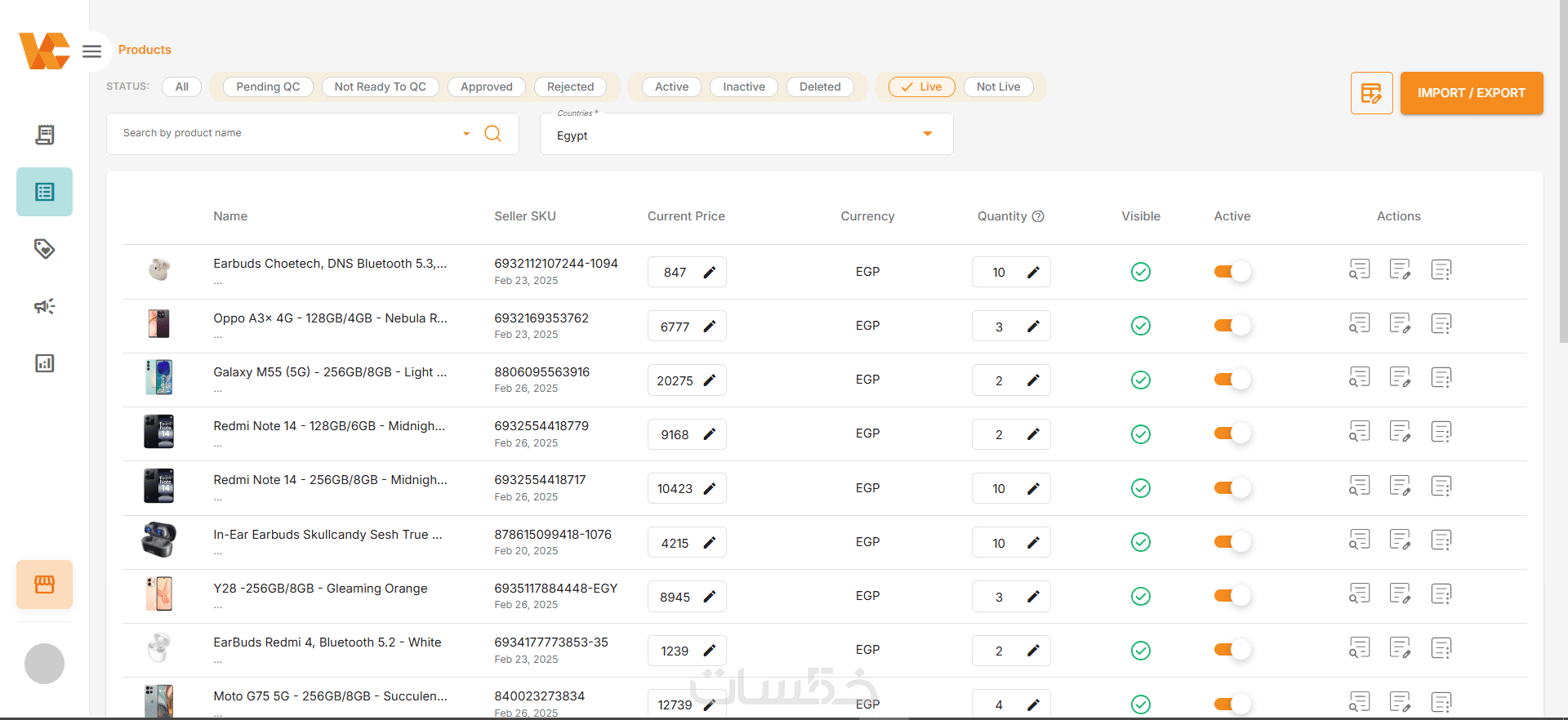Disable Active switch for Redmi Note 14 128GB
Screen dimensions: 1568x720
click(x=1232, y=433)
